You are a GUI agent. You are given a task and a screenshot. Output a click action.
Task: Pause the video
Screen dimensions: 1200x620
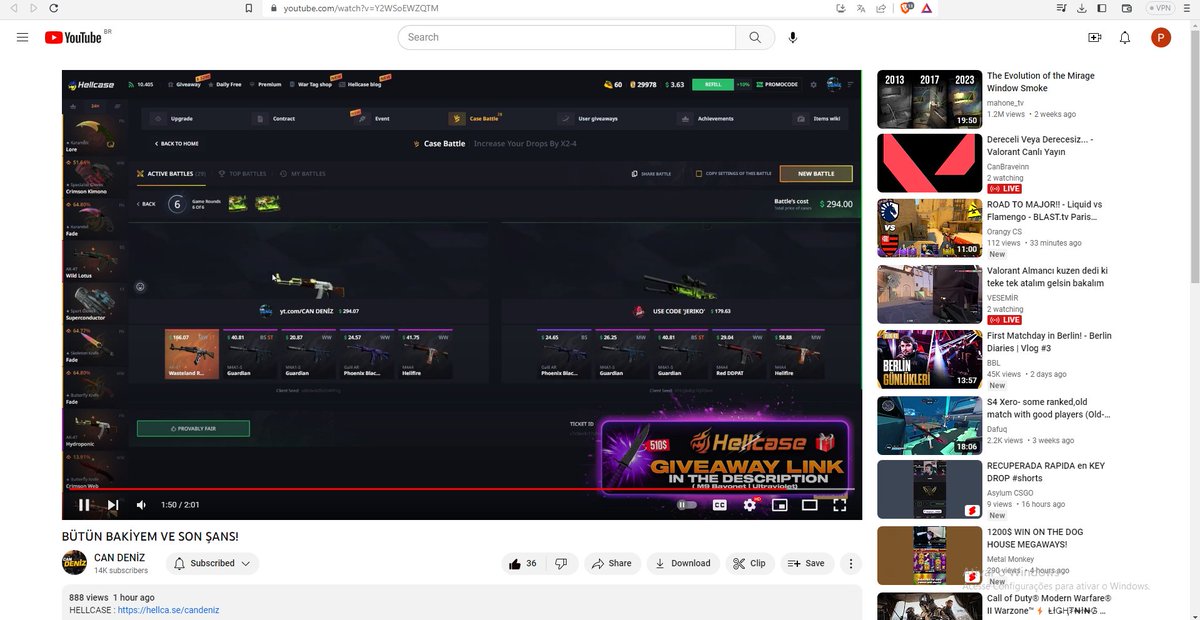[x=84, y=505]
